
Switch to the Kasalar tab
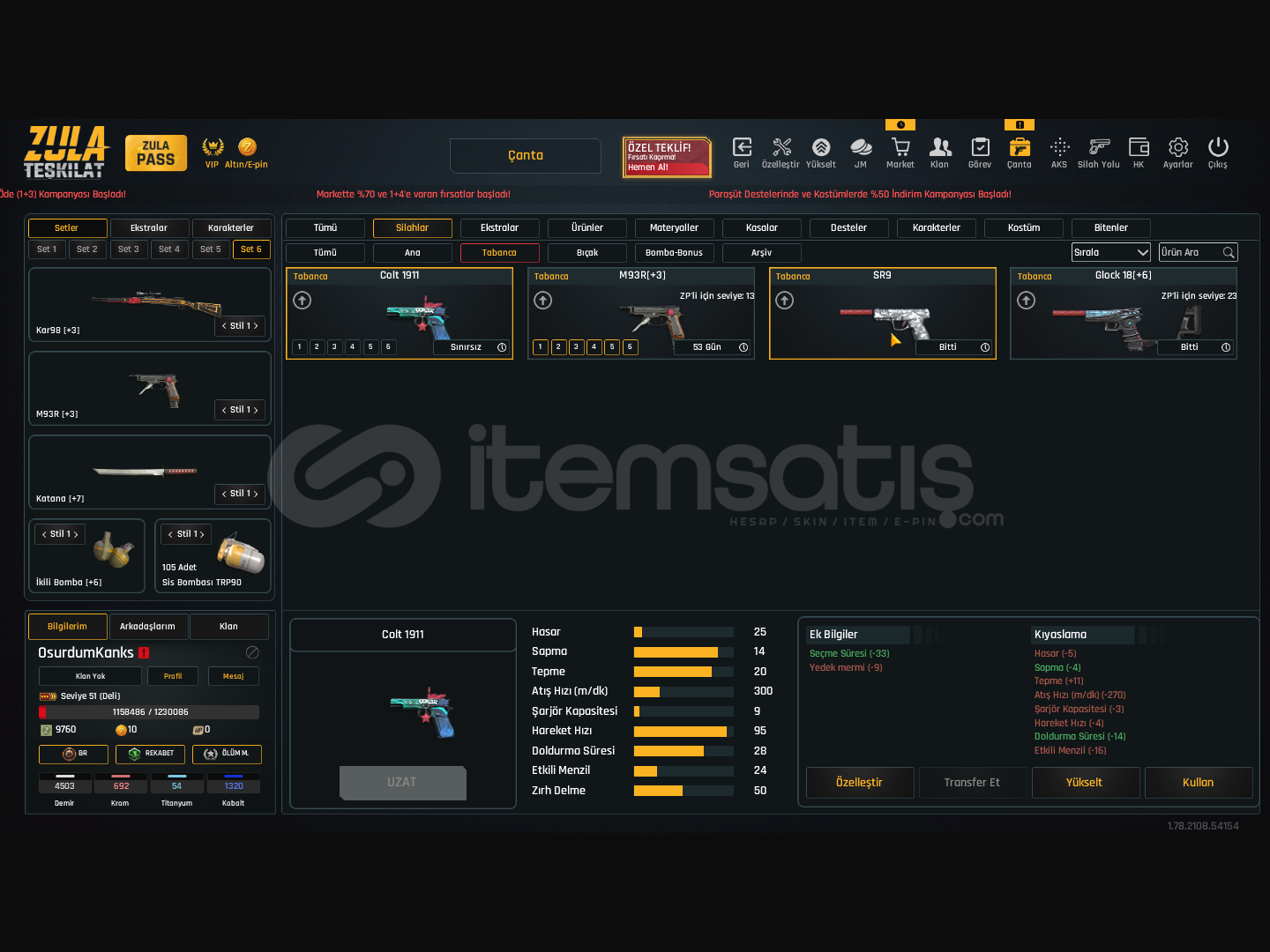pyautogui.click(x=762, y=228)
